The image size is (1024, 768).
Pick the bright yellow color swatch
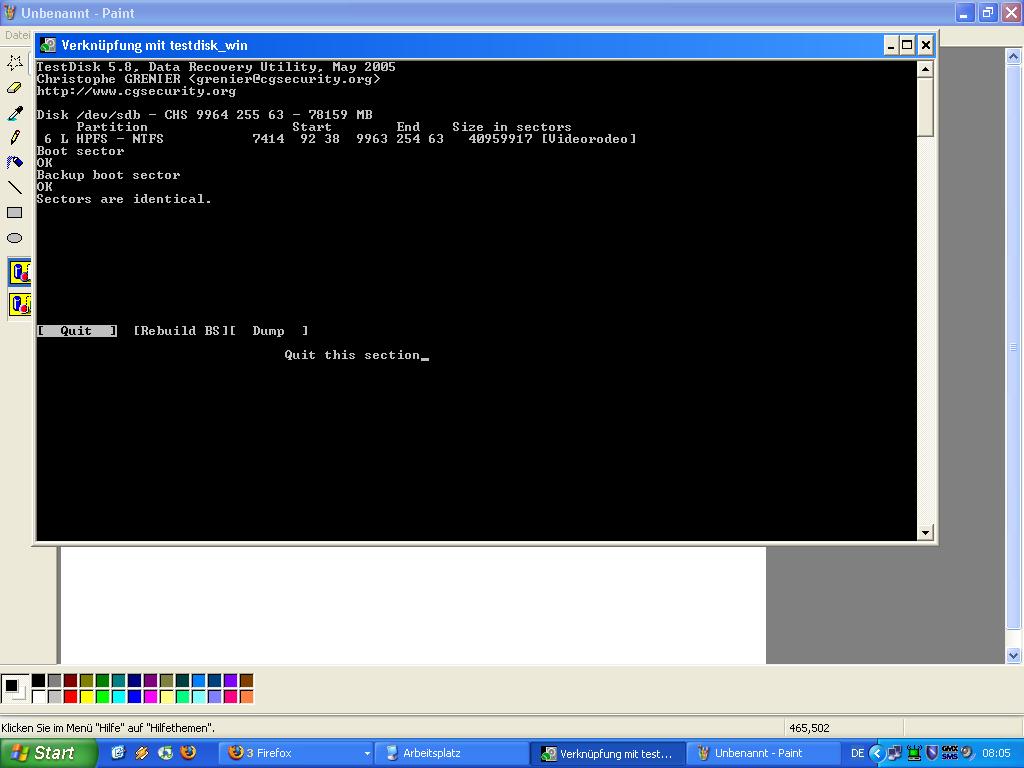(x=86, y=697)
